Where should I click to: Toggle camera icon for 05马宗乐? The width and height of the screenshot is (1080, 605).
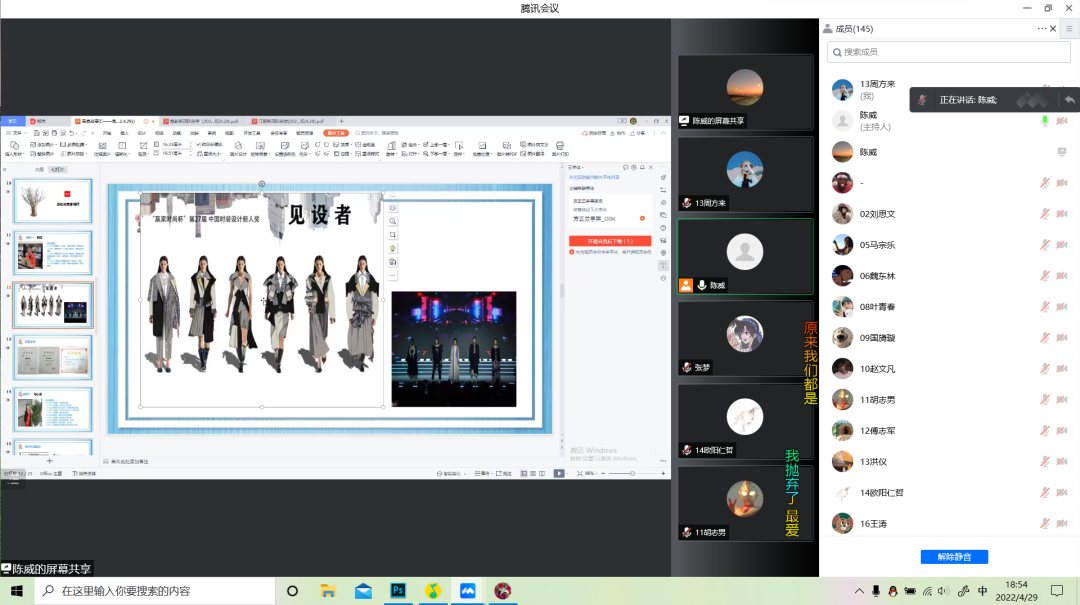tap(1062, 245)
